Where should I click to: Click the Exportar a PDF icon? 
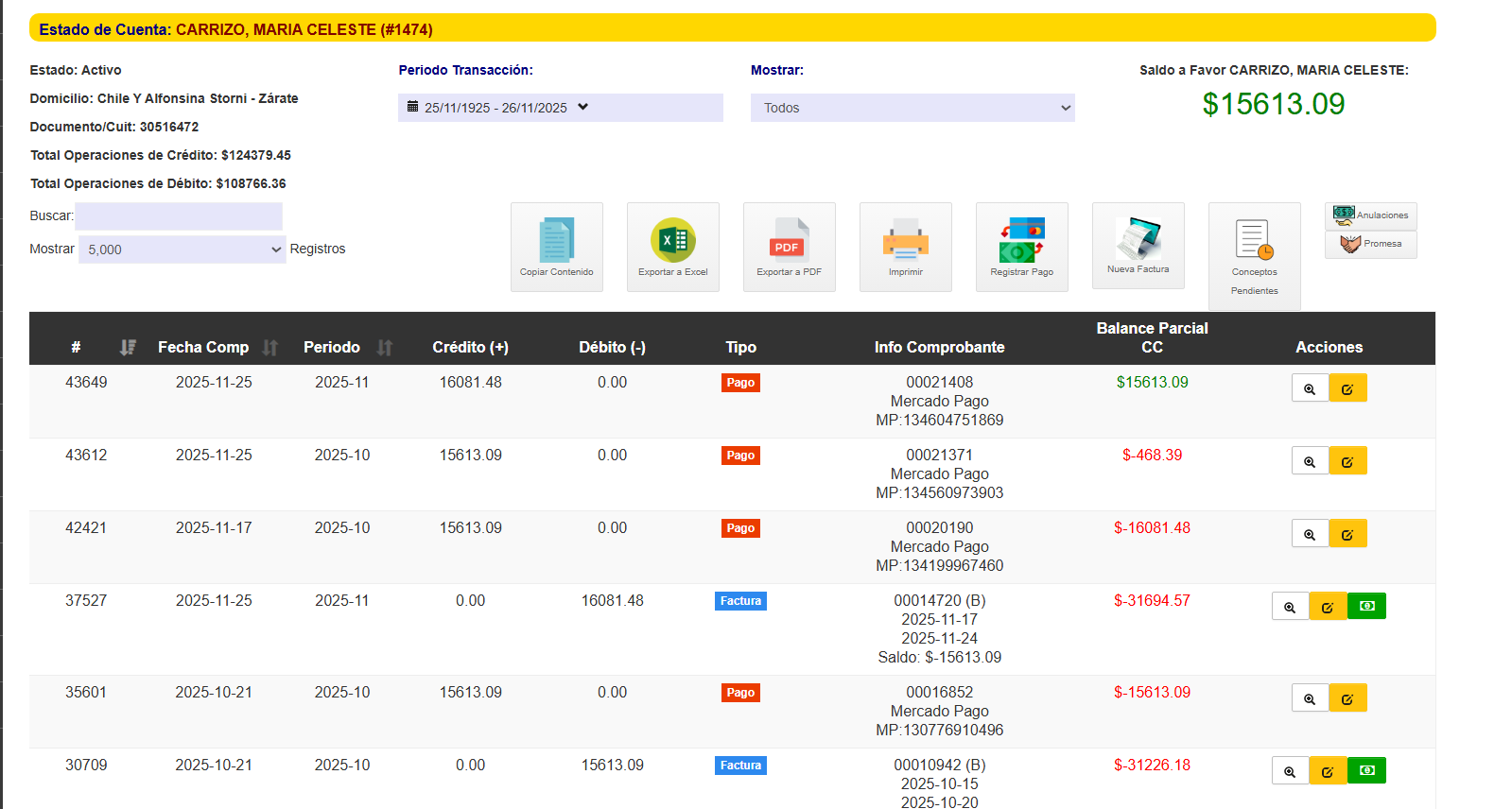tap(789, 241)
